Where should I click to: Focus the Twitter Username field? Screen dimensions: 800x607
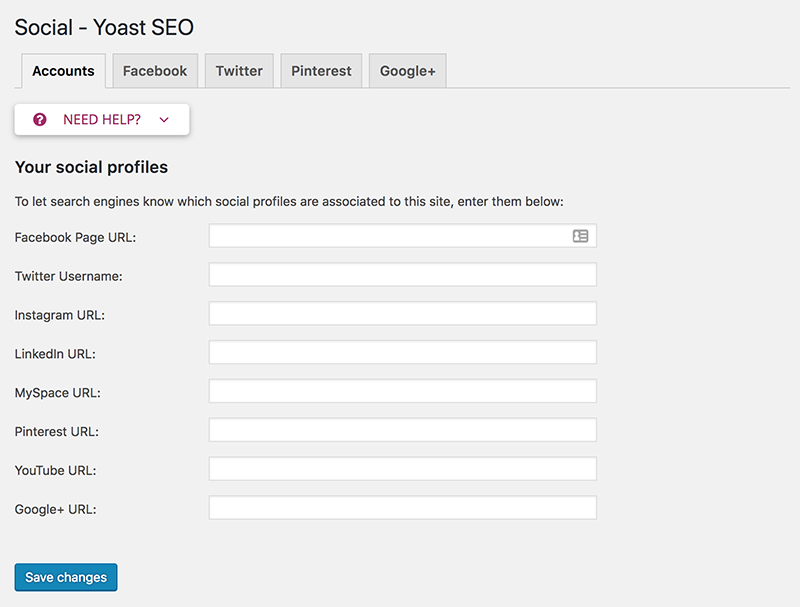[403, 274]
